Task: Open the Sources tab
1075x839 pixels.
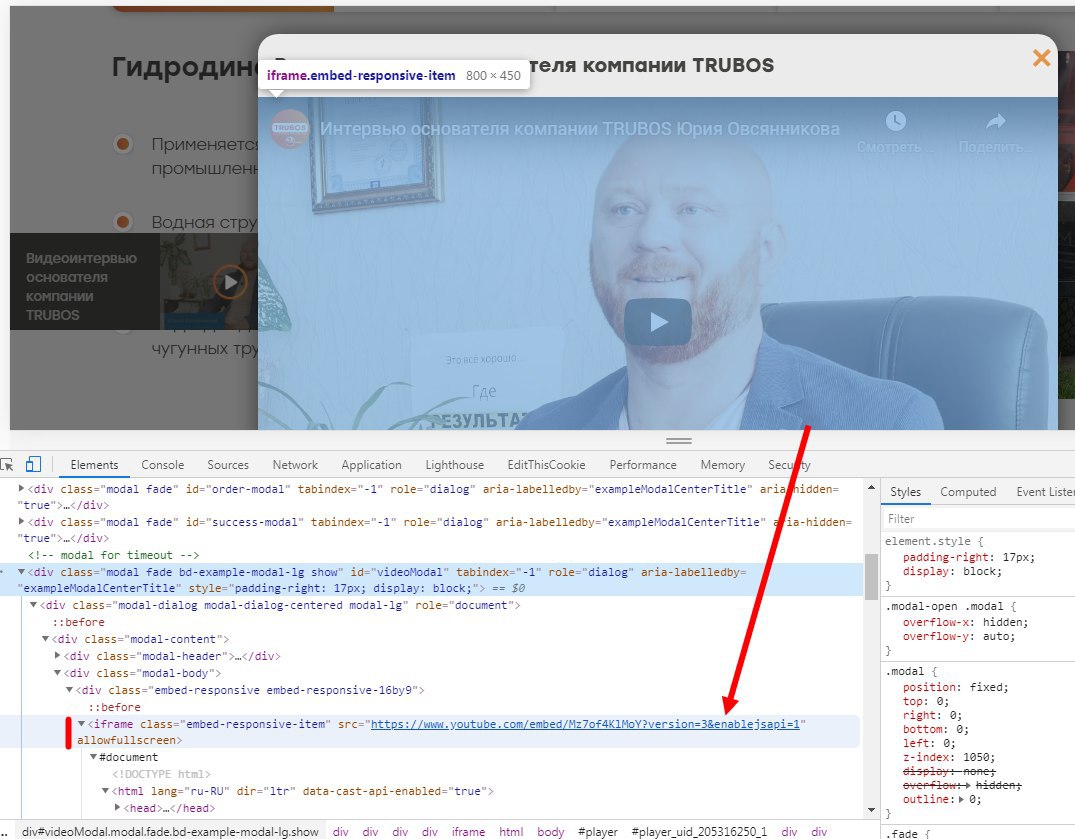Action: point(228,465)
